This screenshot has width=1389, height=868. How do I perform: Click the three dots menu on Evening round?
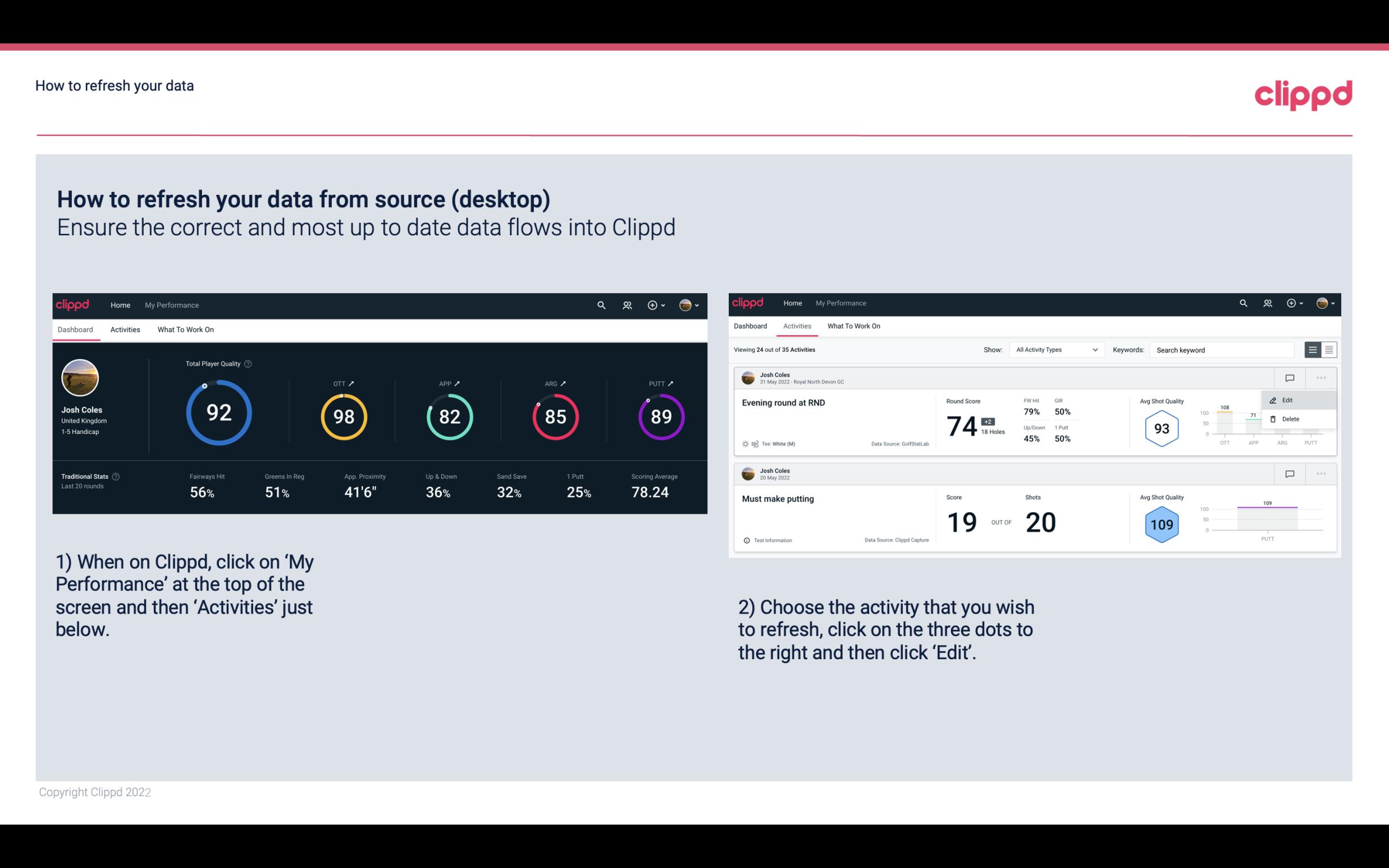(x=1320, y=377)
